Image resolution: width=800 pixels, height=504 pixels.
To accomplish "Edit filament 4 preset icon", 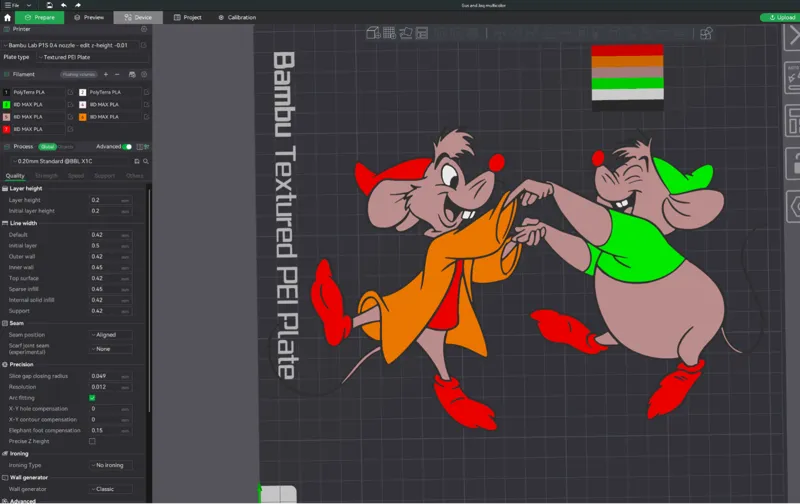I will pos(146,105).
